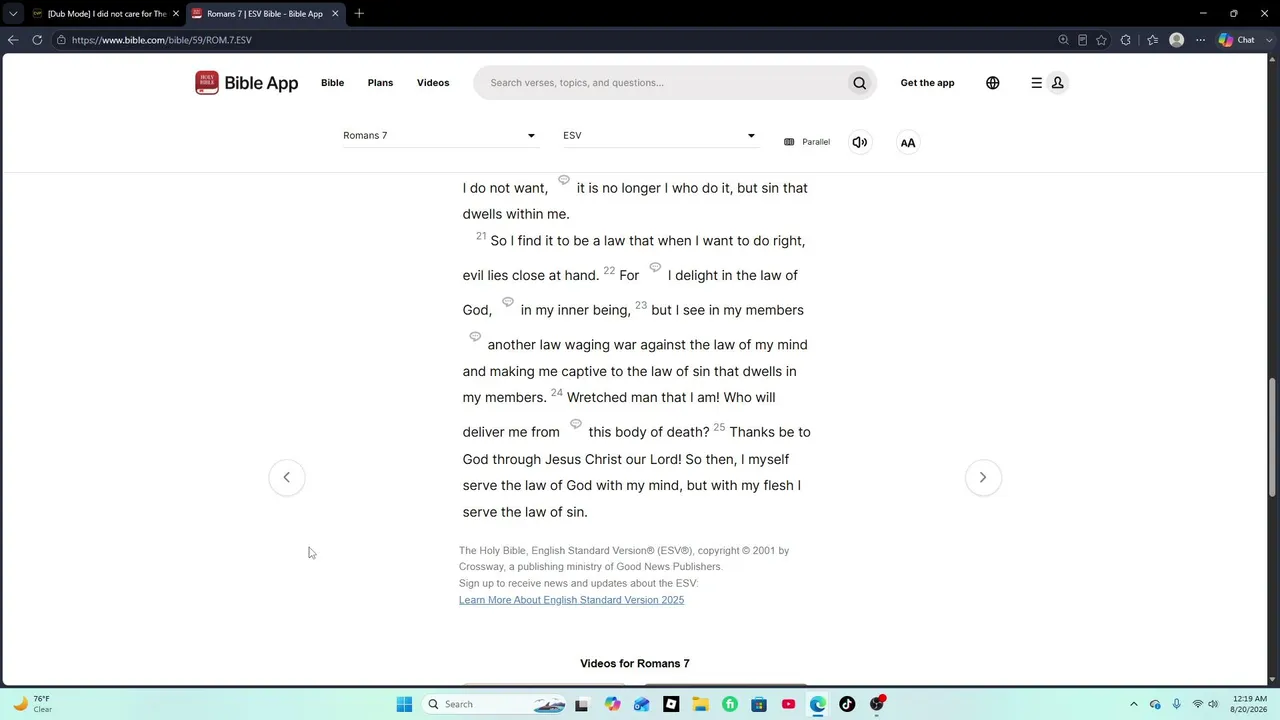Open the browser extensions puzzle icon
The width and height of the screenshot is (1280, 720).
coord(1126,40)
